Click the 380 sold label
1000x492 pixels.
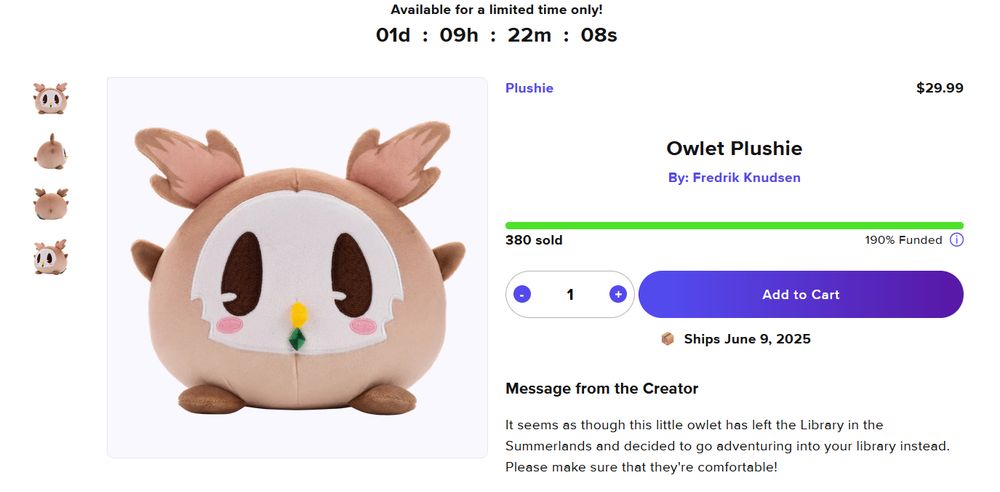pos(534,240)
